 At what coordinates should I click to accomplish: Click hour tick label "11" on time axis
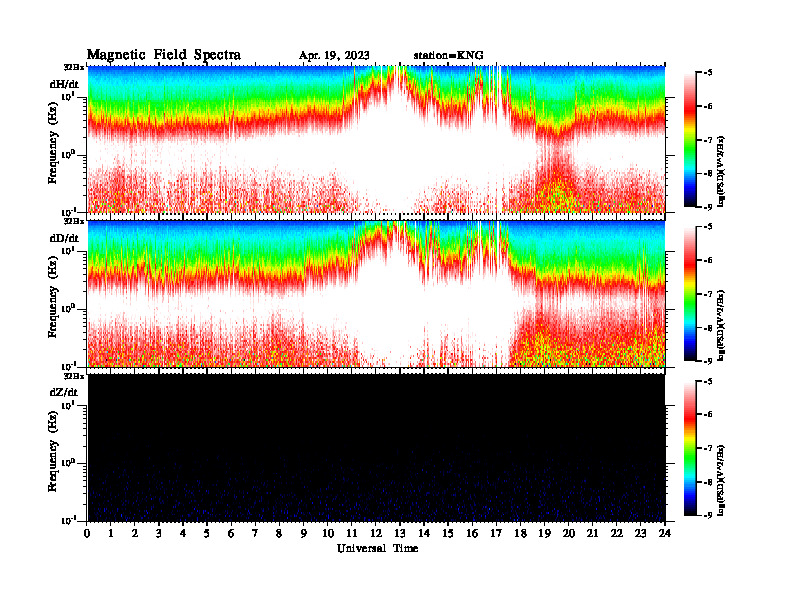[x=352, y=534]
